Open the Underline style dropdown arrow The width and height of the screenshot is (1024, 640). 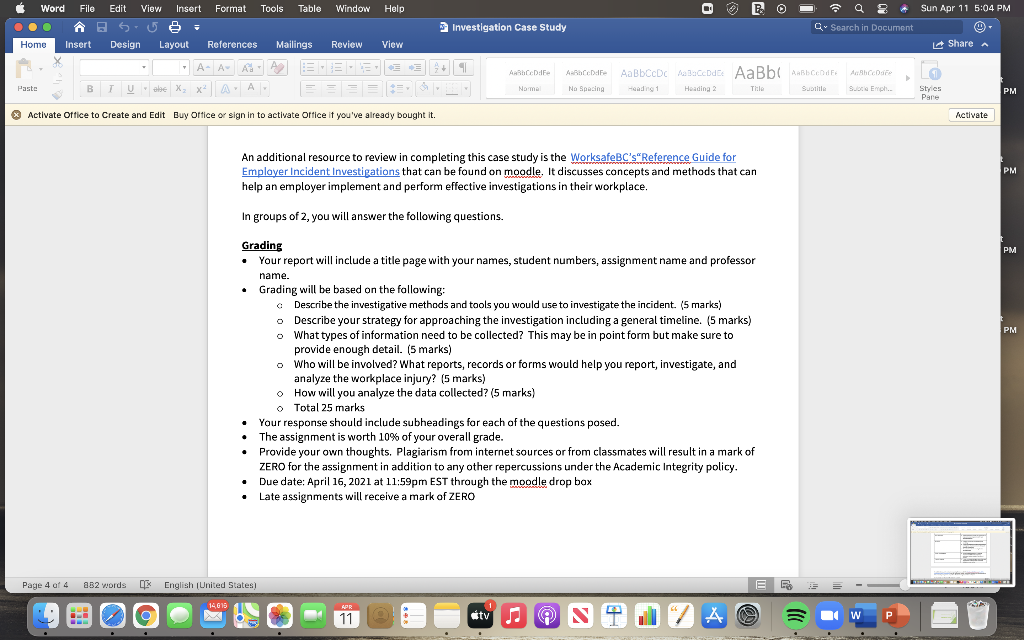[x=145, y=89]
